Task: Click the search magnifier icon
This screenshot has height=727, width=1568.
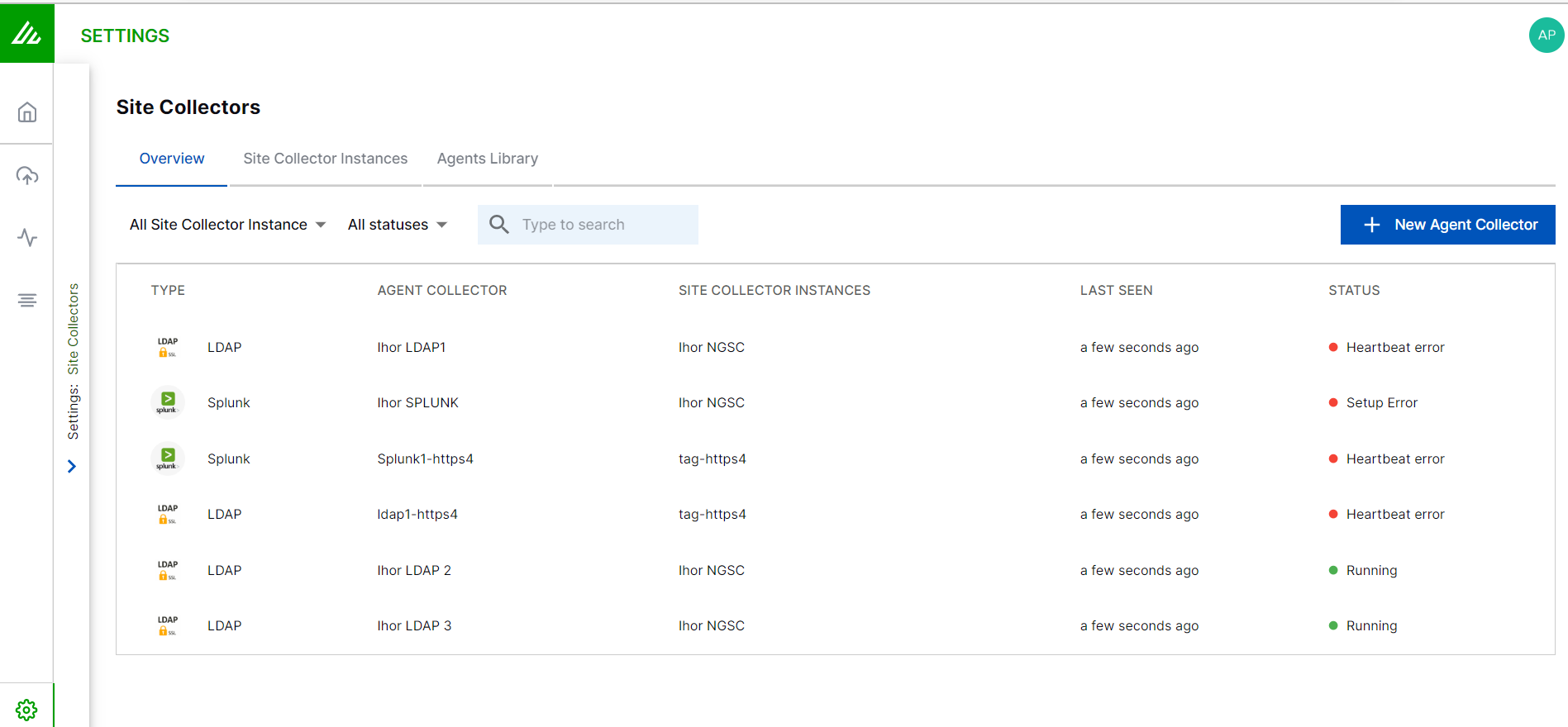Action: point(499,224)
